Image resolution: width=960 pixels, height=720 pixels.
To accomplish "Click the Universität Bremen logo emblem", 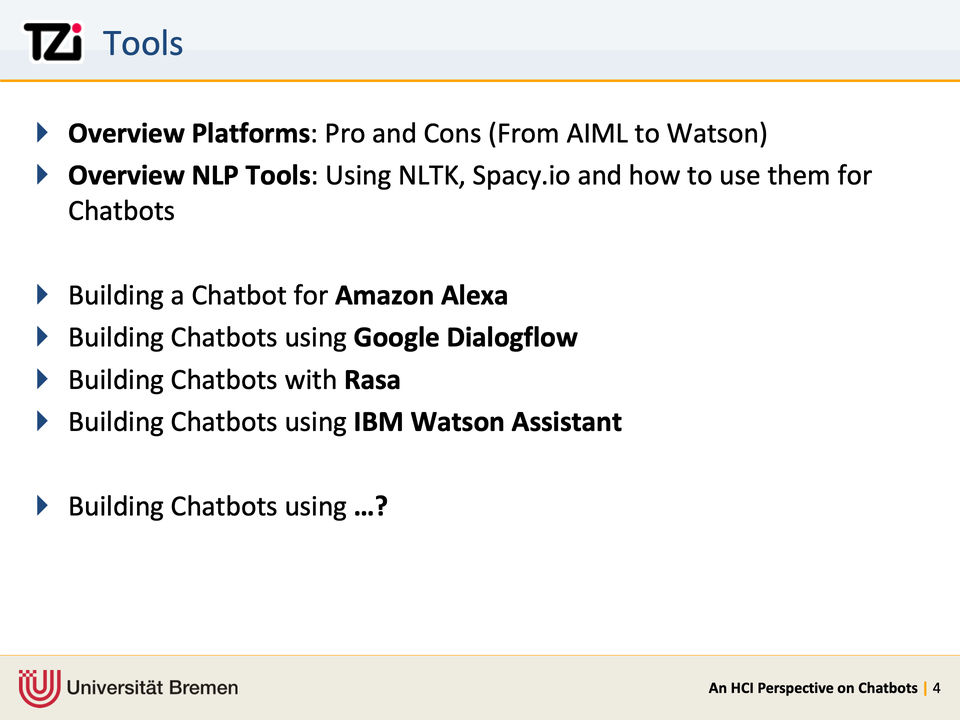I will point(38,687).
